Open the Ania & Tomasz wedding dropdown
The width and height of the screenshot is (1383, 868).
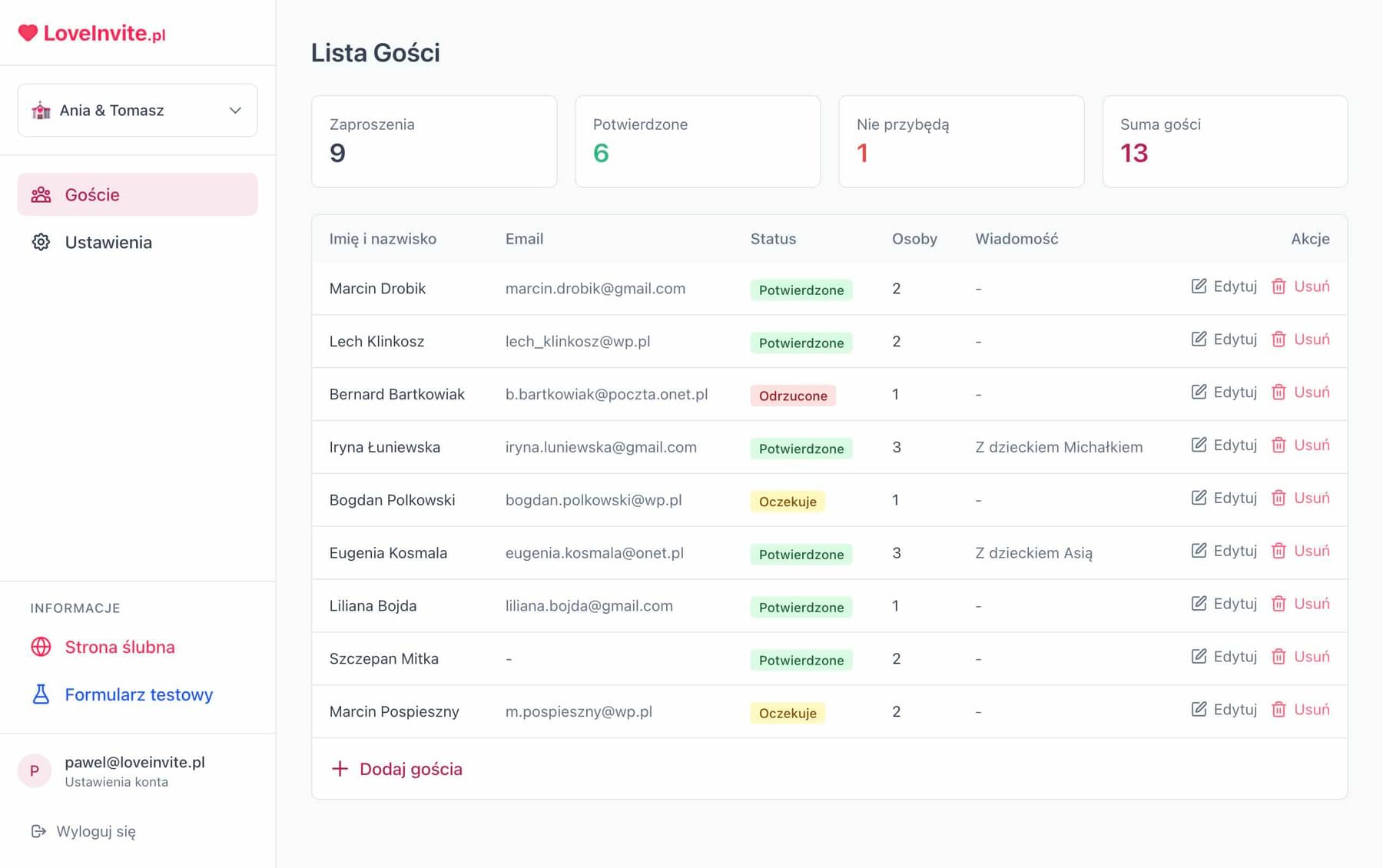[137, 111]
